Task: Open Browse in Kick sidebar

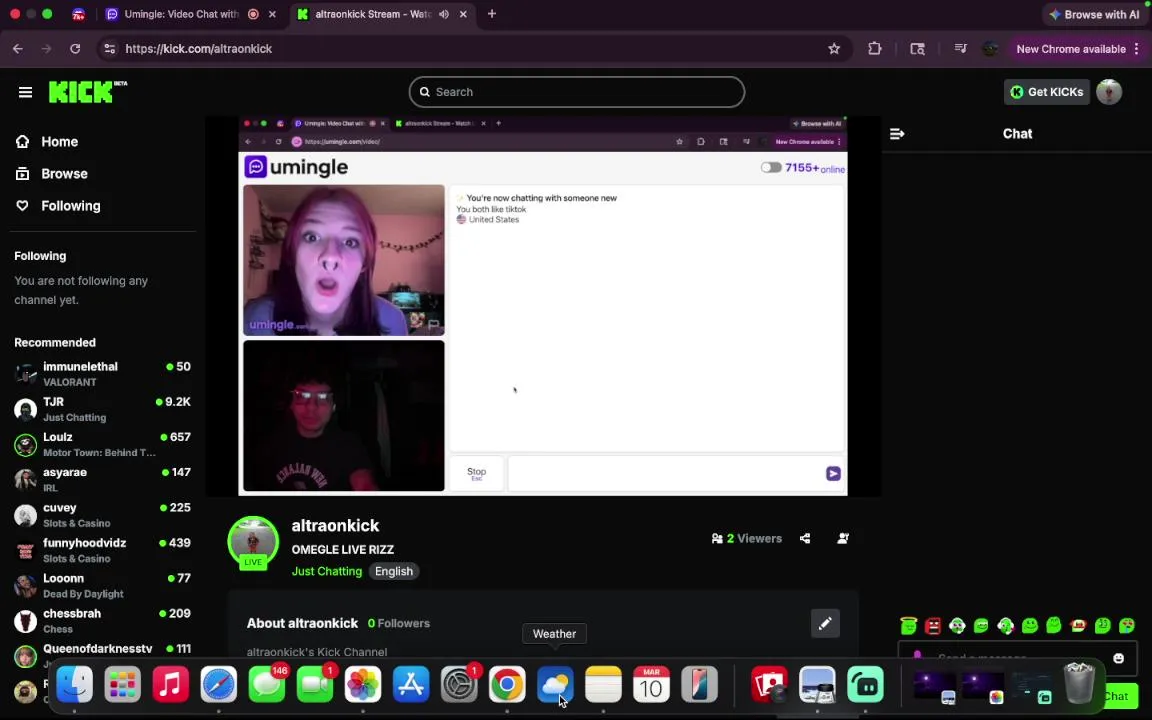Action: 51,174
